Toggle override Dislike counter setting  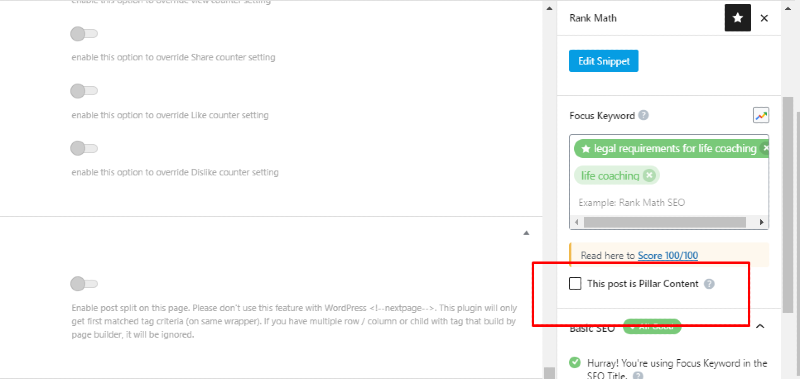pos(84,148)
